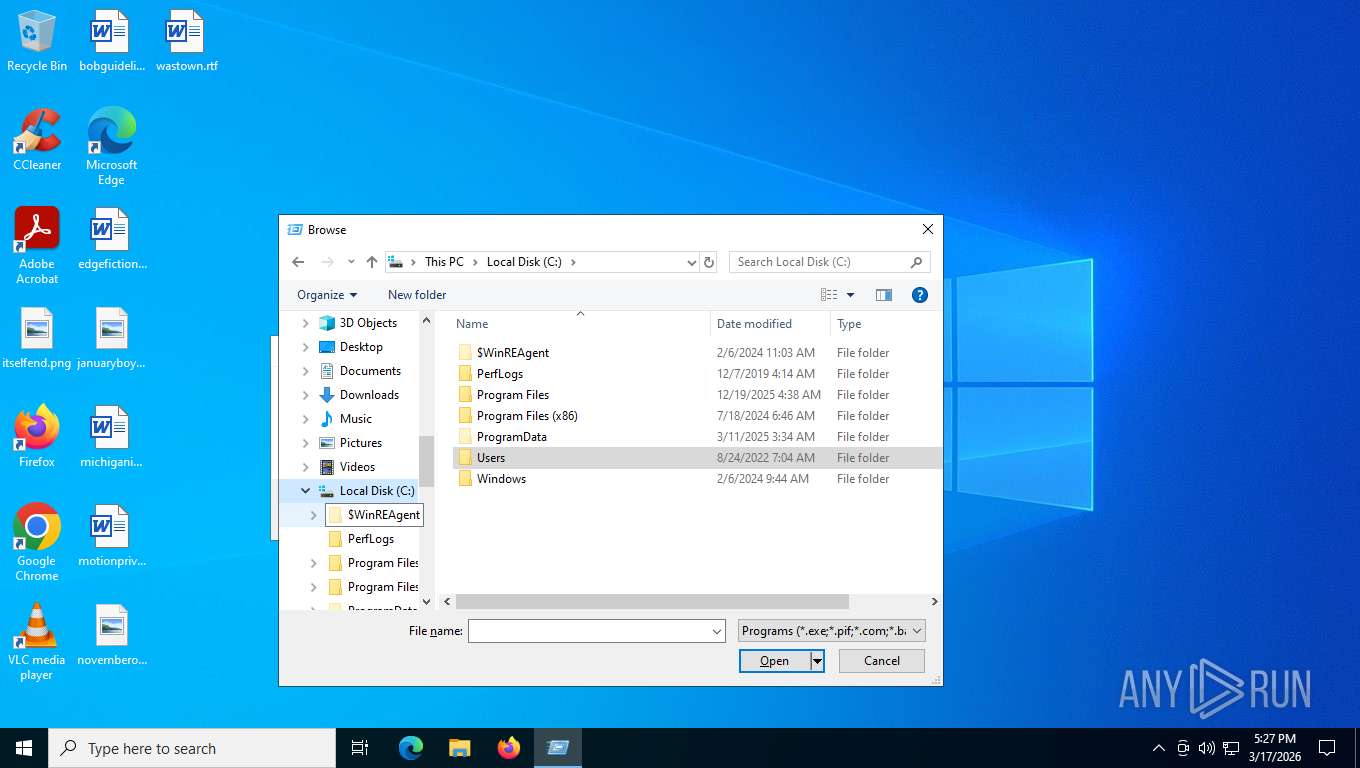Click the Edge taskbar icon
Viewport: 1360px width, 768px height.
click(x=411, y=748)
